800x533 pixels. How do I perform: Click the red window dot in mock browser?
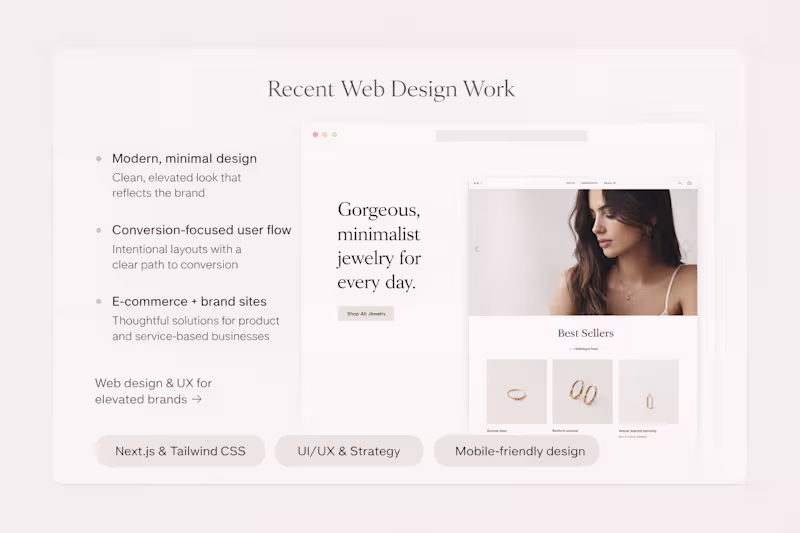coord(315,135)
